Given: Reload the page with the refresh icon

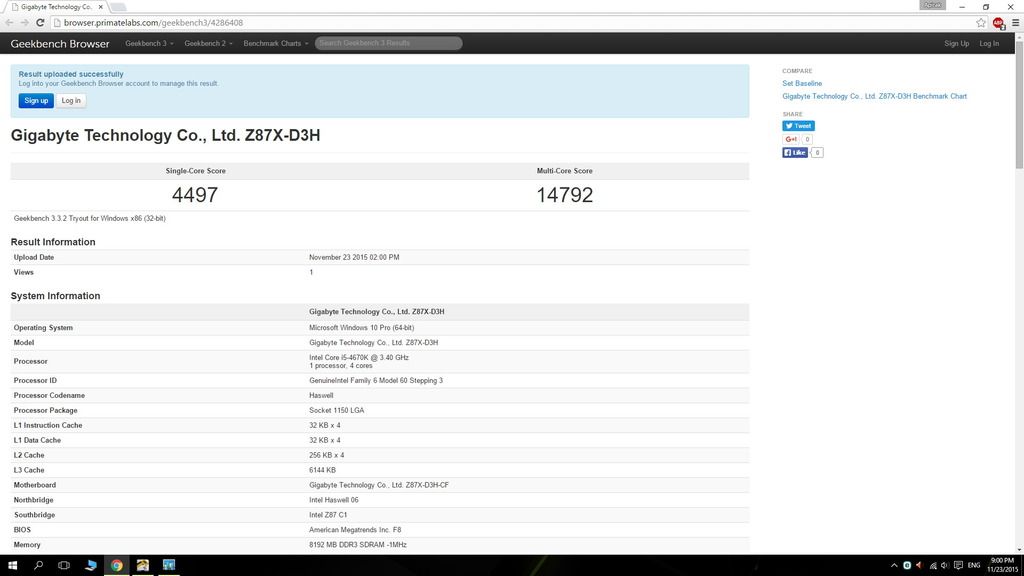Looking at the screenshot, I should coord(40,23).
